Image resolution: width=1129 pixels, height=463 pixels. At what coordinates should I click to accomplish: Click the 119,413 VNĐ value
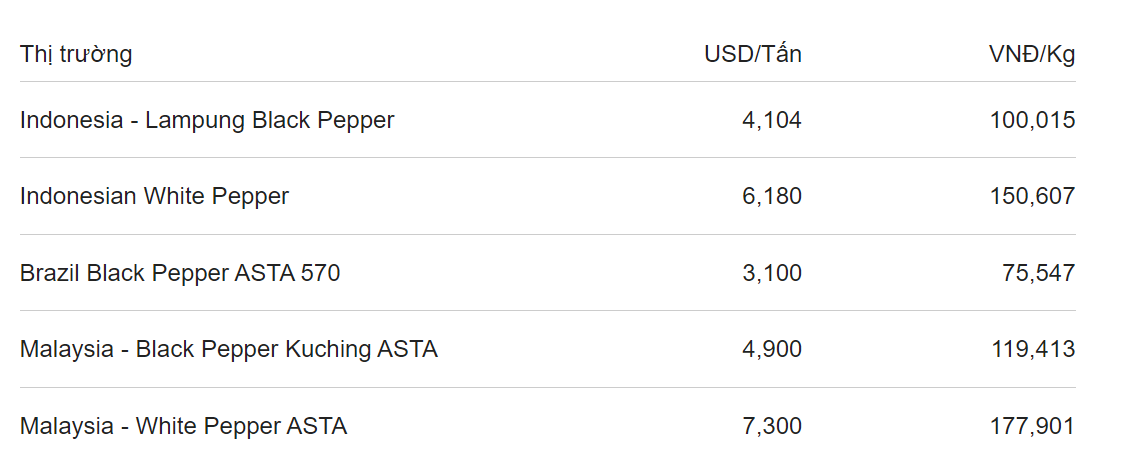[1033, 349]
